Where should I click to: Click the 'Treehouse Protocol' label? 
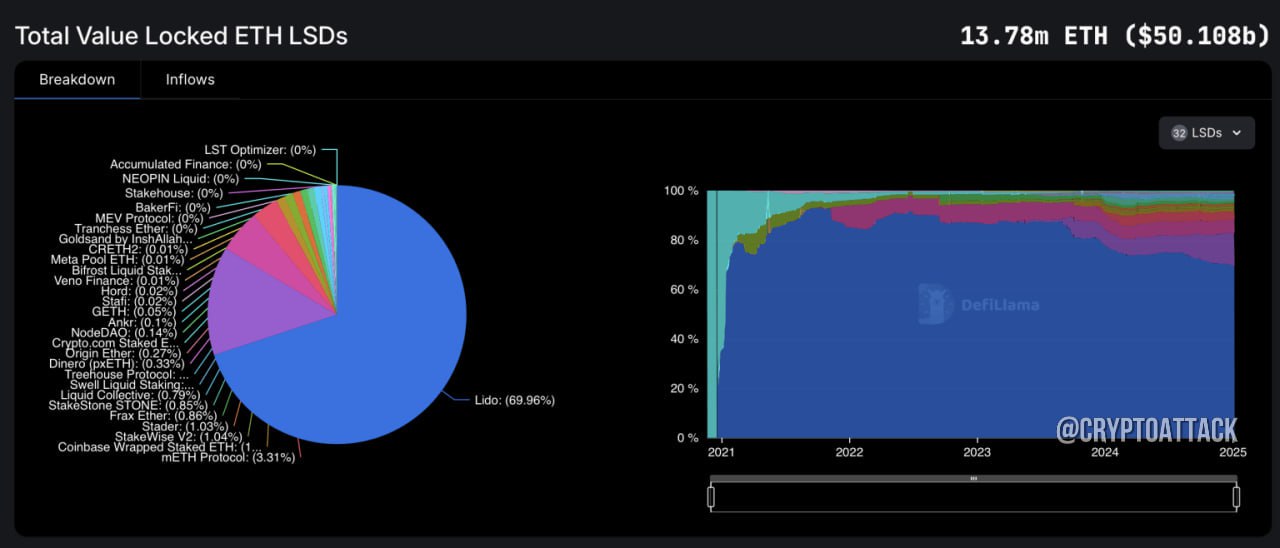(128, 374)
